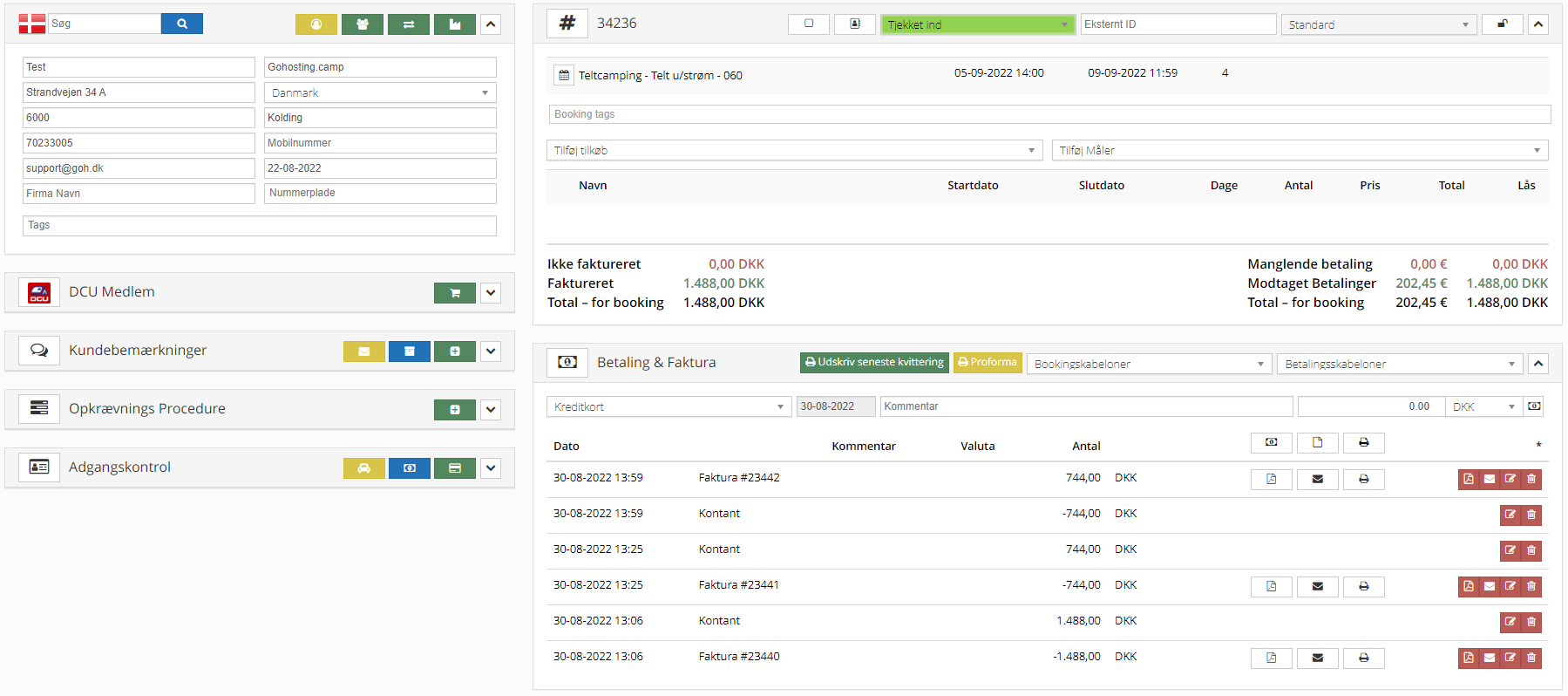1568x696 pixels.
Task: Delete the Faktura #23442 row via trash icon
Action: click(1531, 479)
